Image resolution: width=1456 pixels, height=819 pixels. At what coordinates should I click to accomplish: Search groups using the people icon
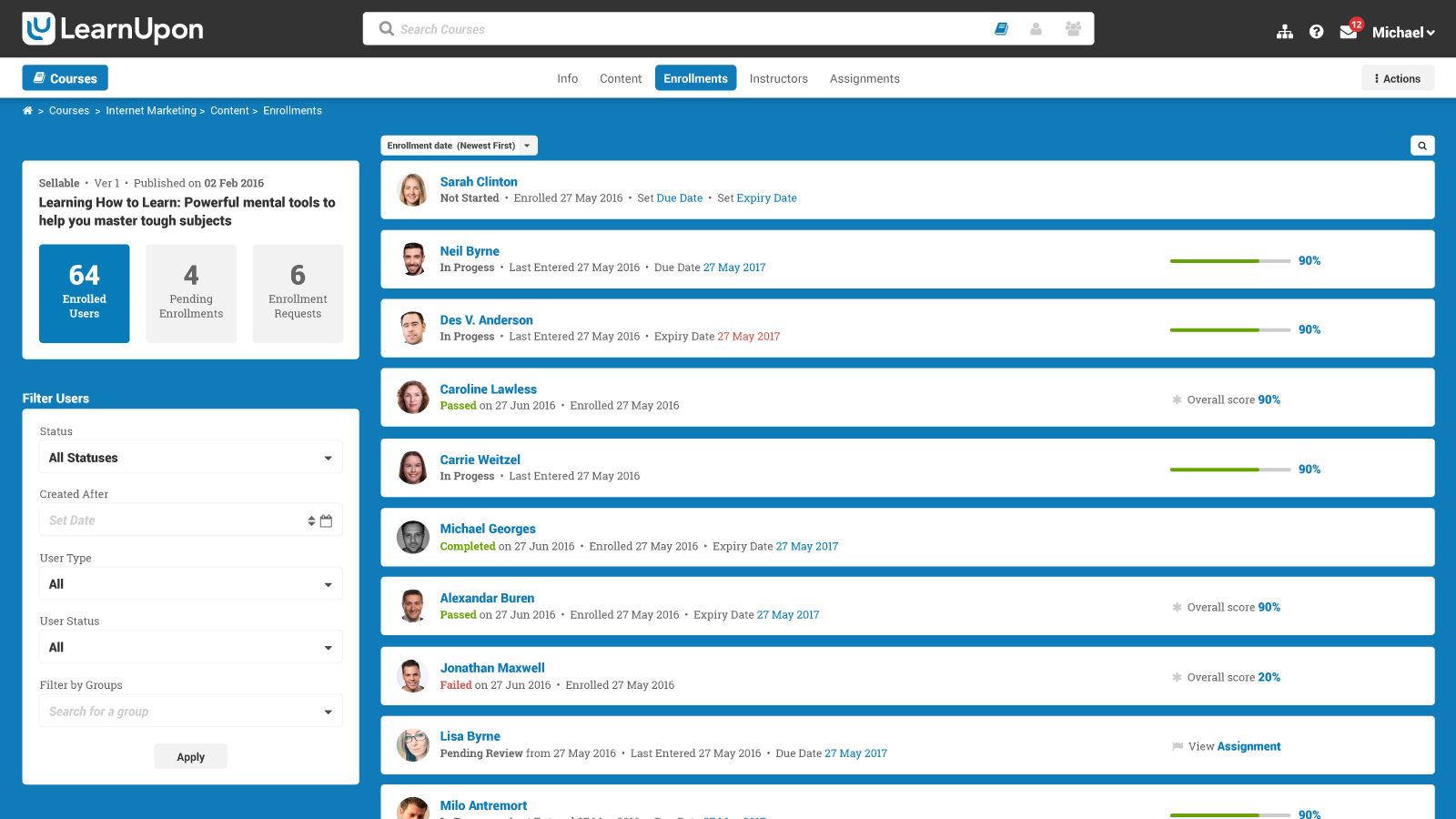[x=1073, y=28]
